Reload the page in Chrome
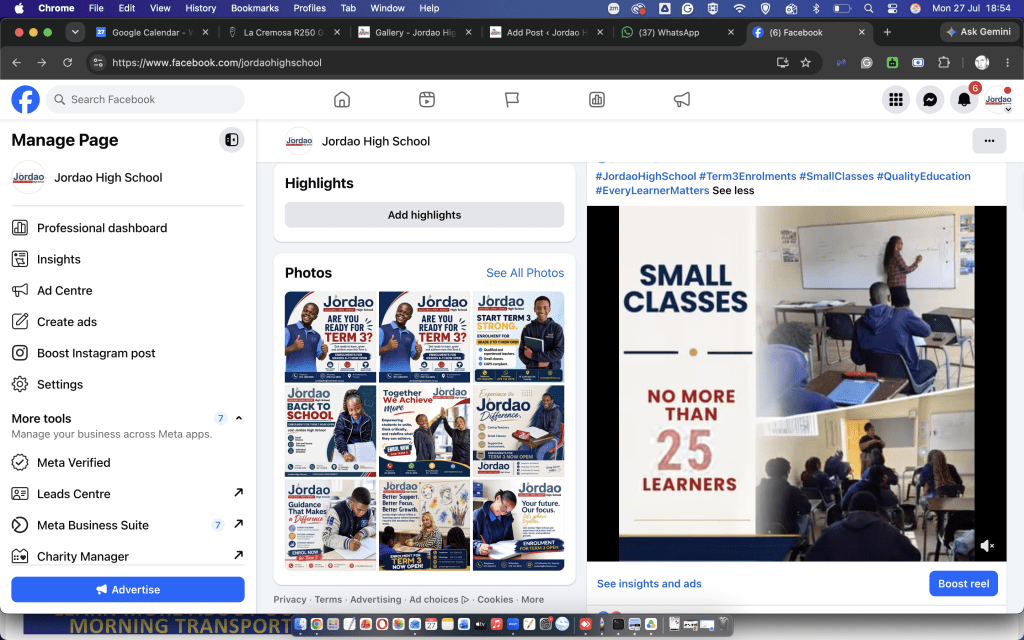 pyautogui.click(x=67, y=63)
